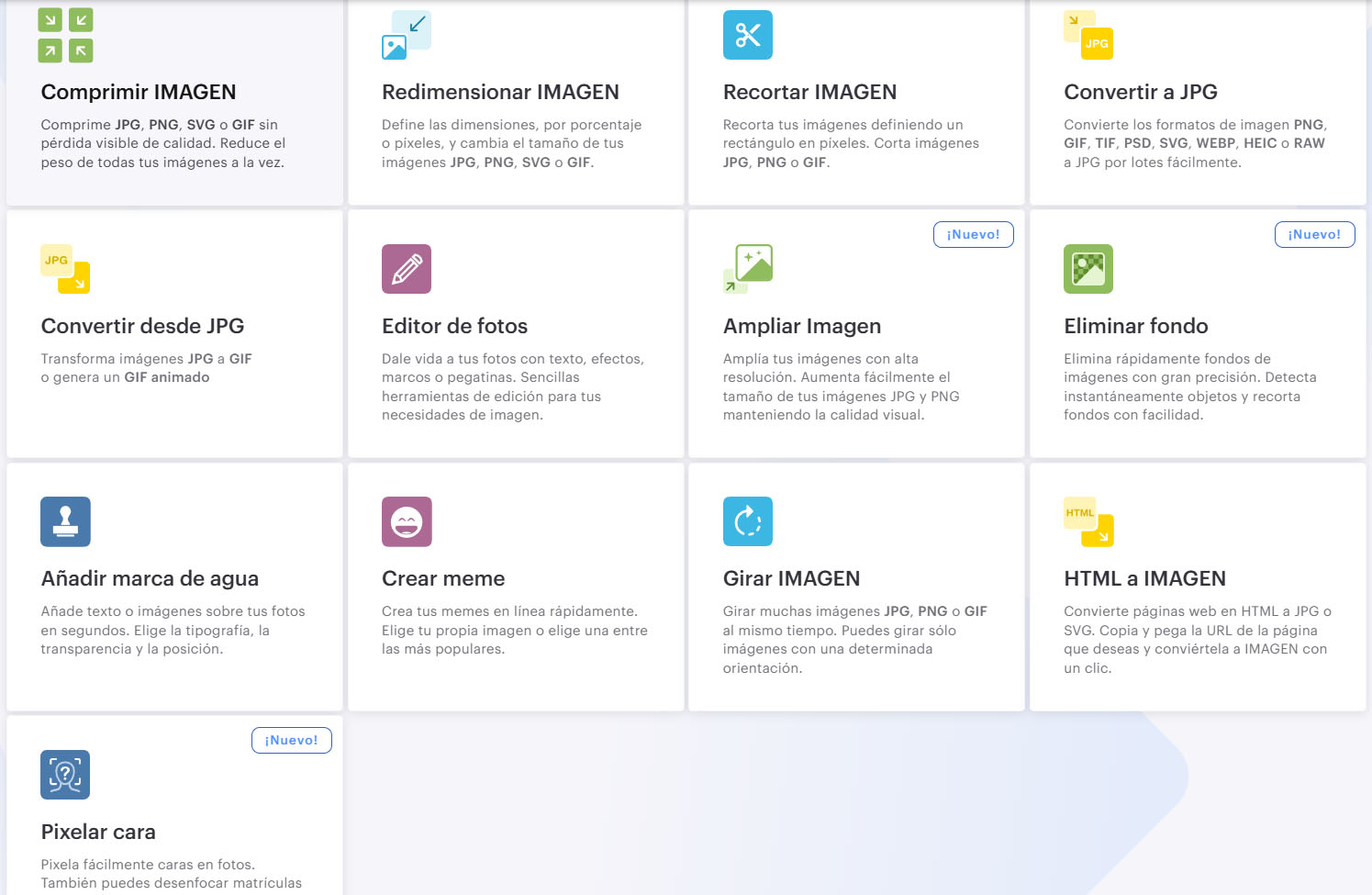Click the yellow Convertir a JPG icon
This screenshot has height=895, width=1372.
[1088, 36]
